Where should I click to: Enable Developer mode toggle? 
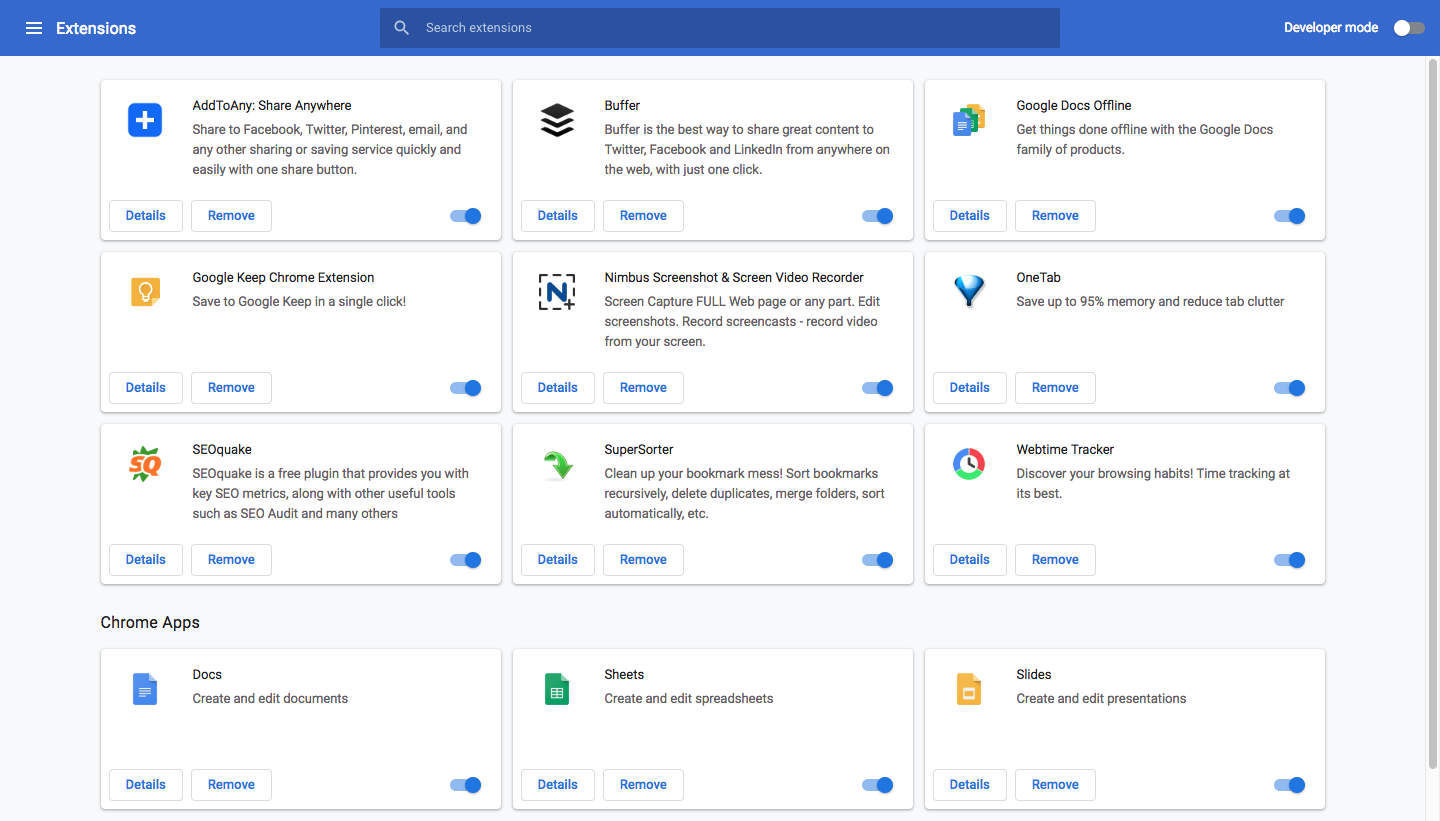click(1409, 28)
